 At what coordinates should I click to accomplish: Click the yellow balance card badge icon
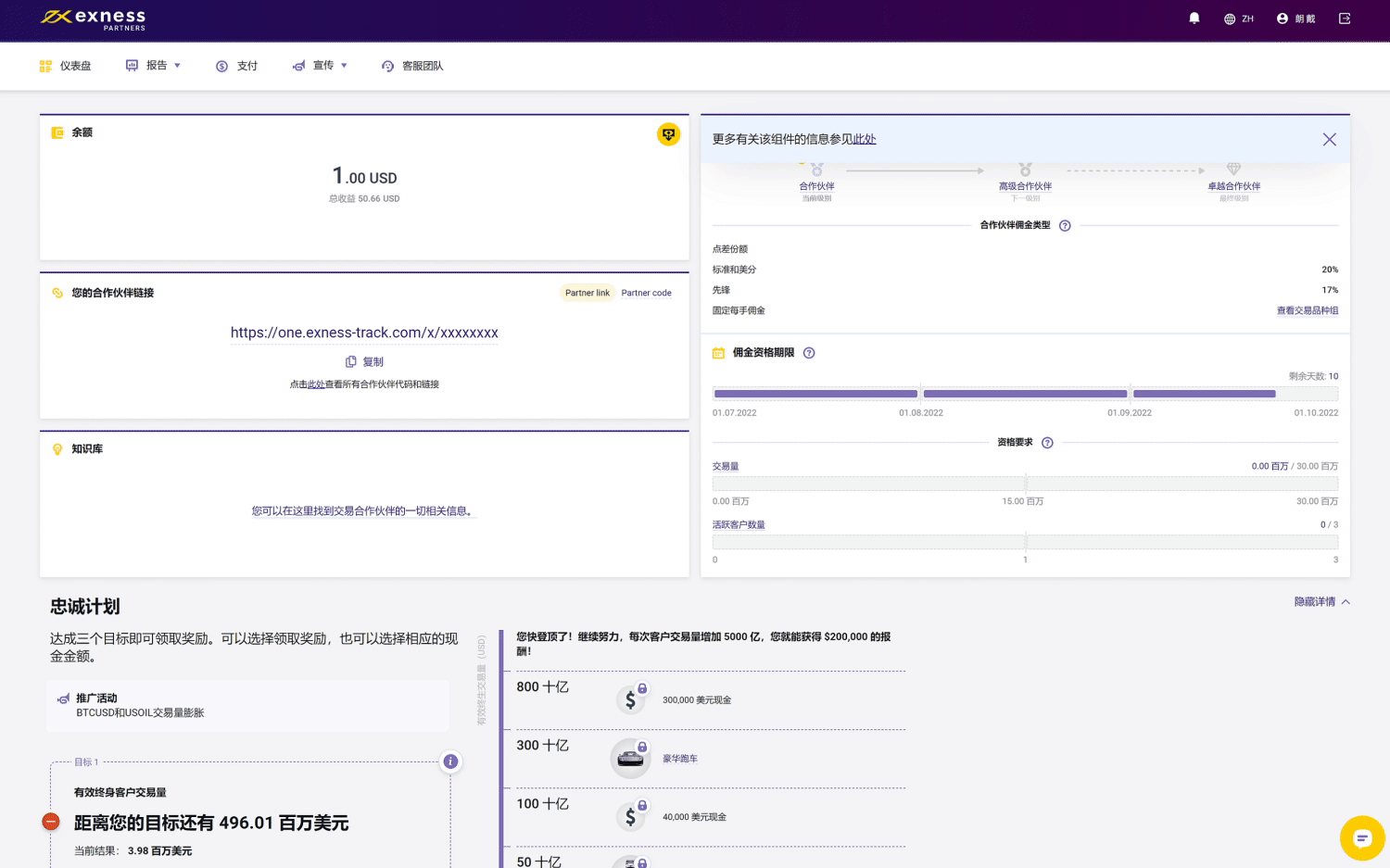coord(668,134)
